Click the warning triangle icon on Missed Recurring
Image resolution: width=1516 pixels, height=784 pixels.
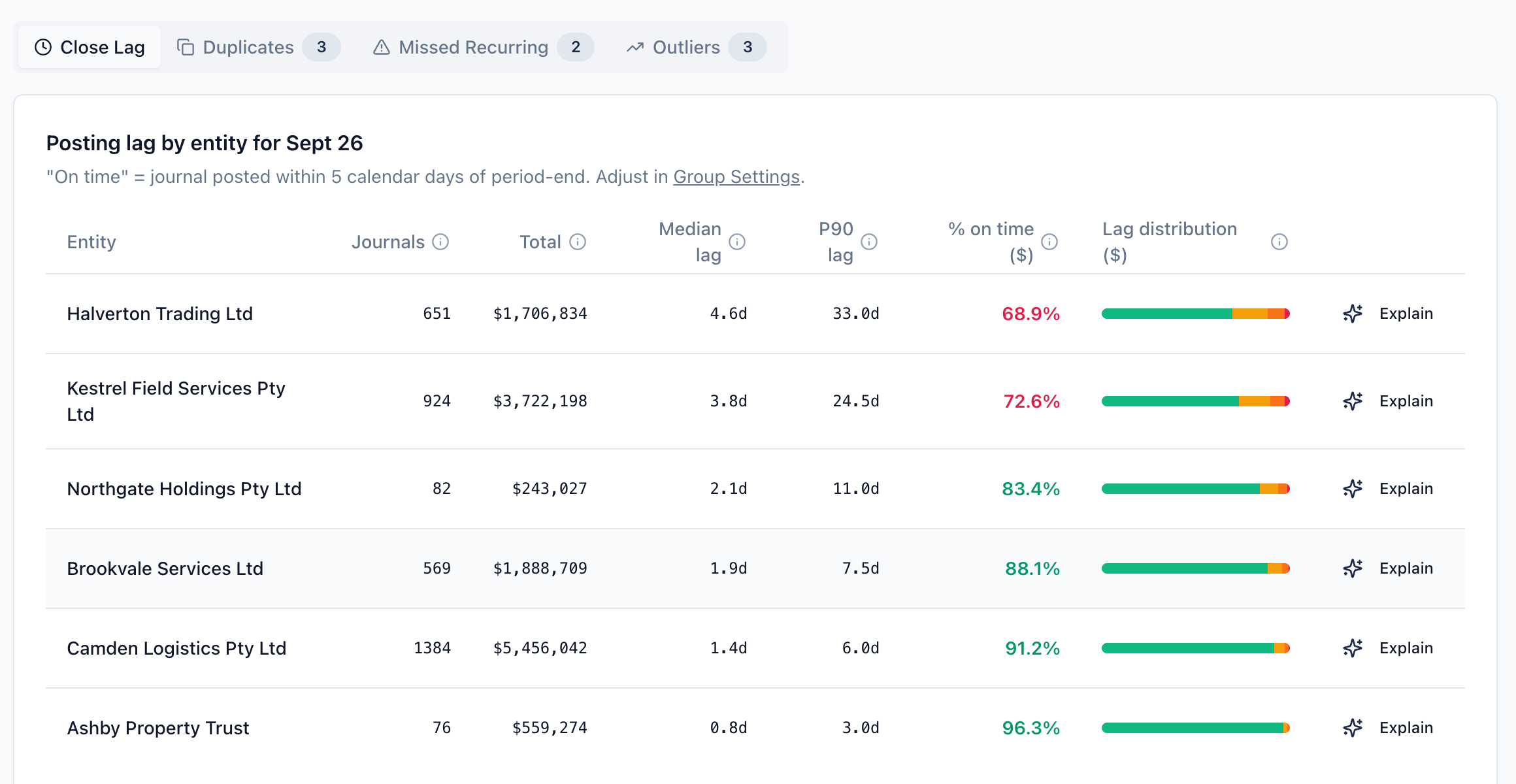click(x=382, y=47)
